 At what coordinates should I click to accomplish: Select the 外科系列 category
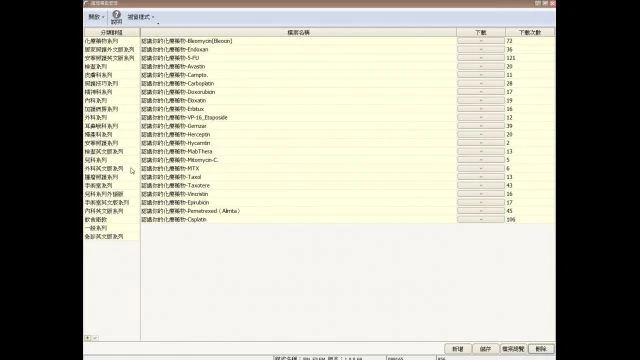(96, 118)
